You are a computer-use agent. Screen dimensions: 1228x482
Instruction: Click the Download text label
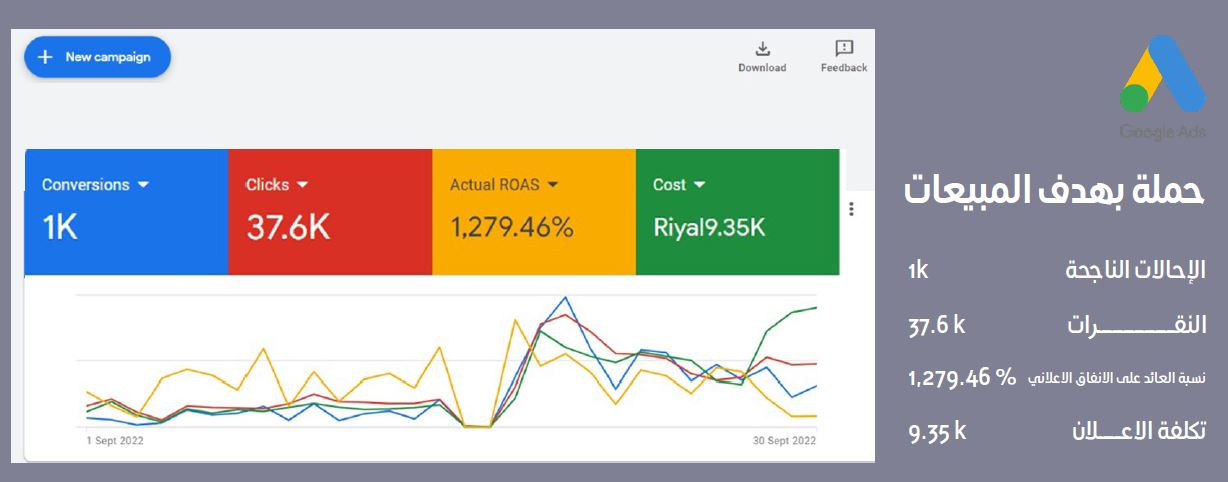tap(762, 68)
